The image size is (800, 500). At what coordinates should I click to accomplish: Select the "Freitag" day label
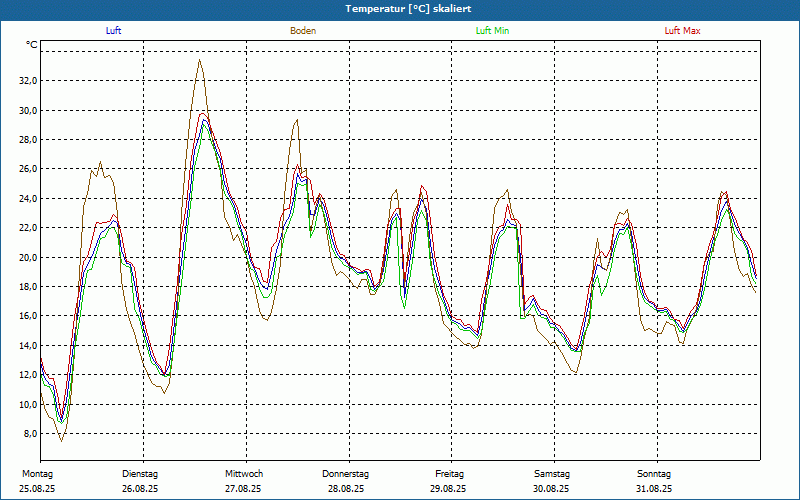tap(450, 473)
